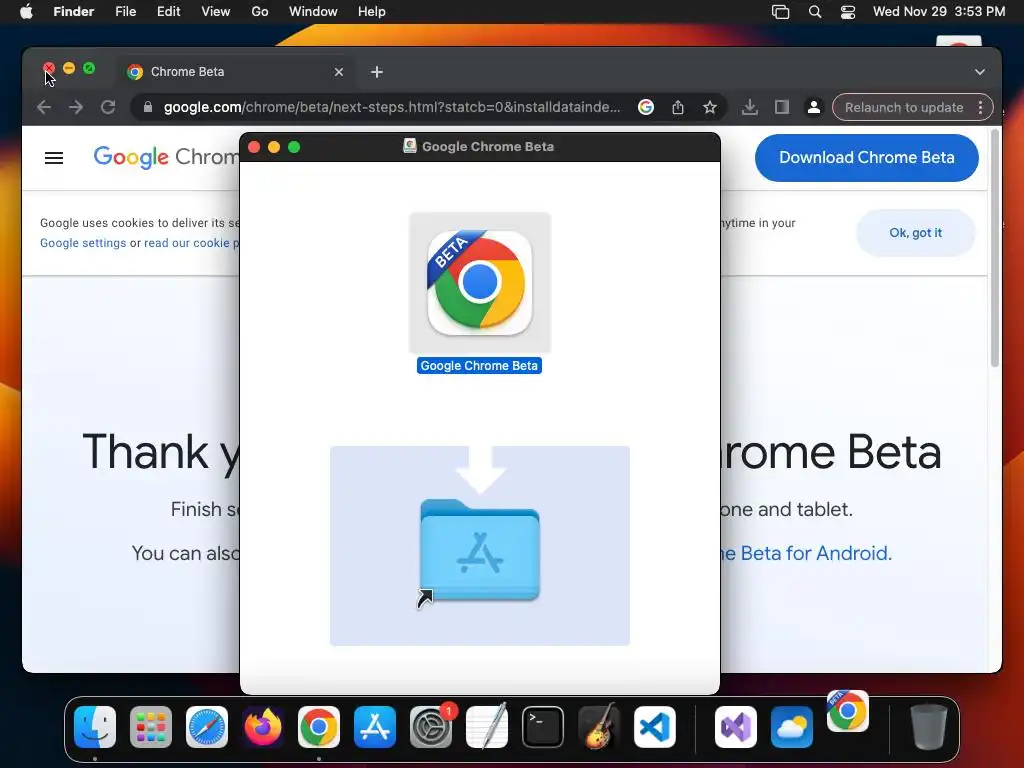Image resolution: width=1024 pixels, height=768 pixels.
Task: Share this page icon in address bar
Action: pos(678,107)
